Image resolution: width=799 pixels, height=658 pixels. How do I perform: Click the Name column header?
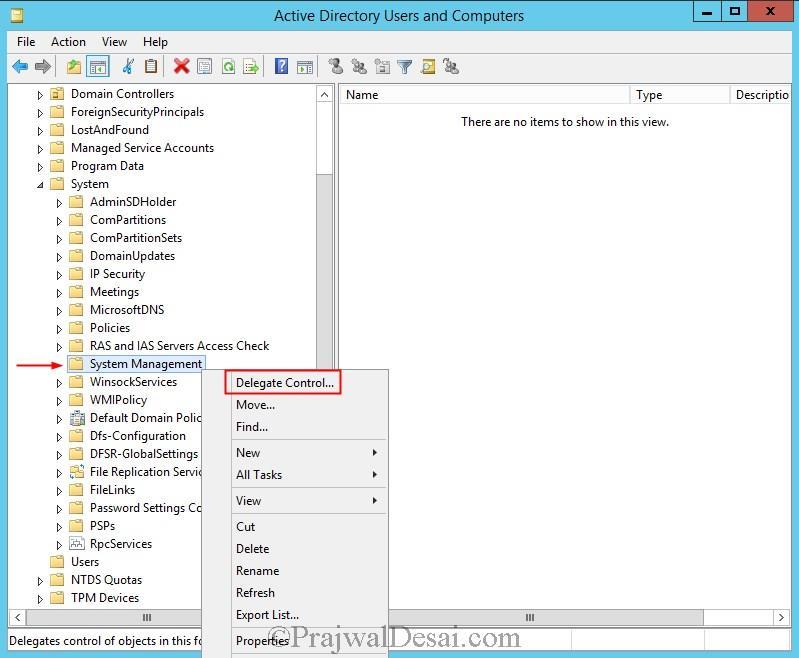click(485, 95)
